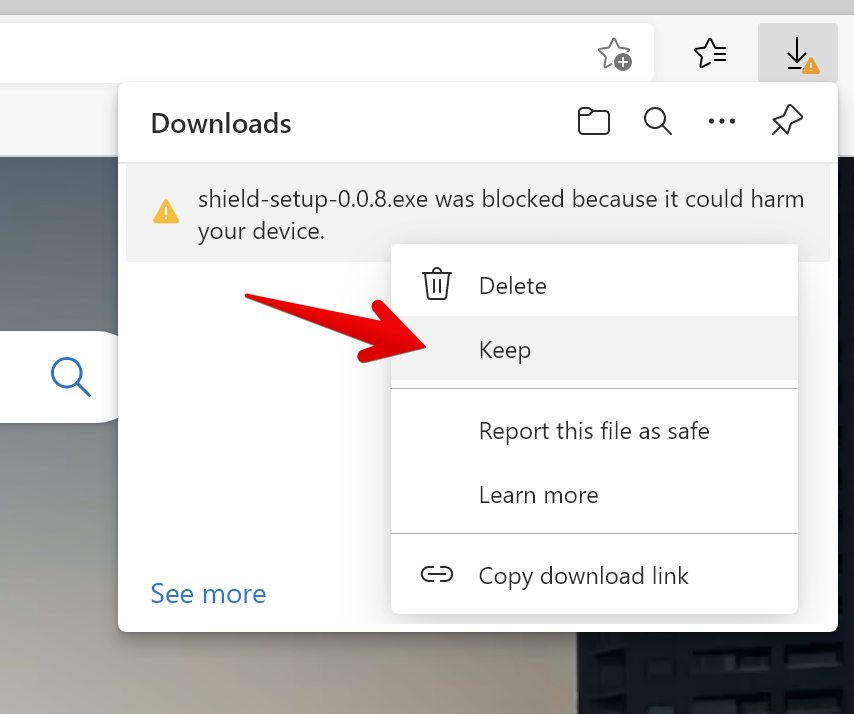Open downloads folder icon
Screen dimensions: 854x714
pos(593,121)
